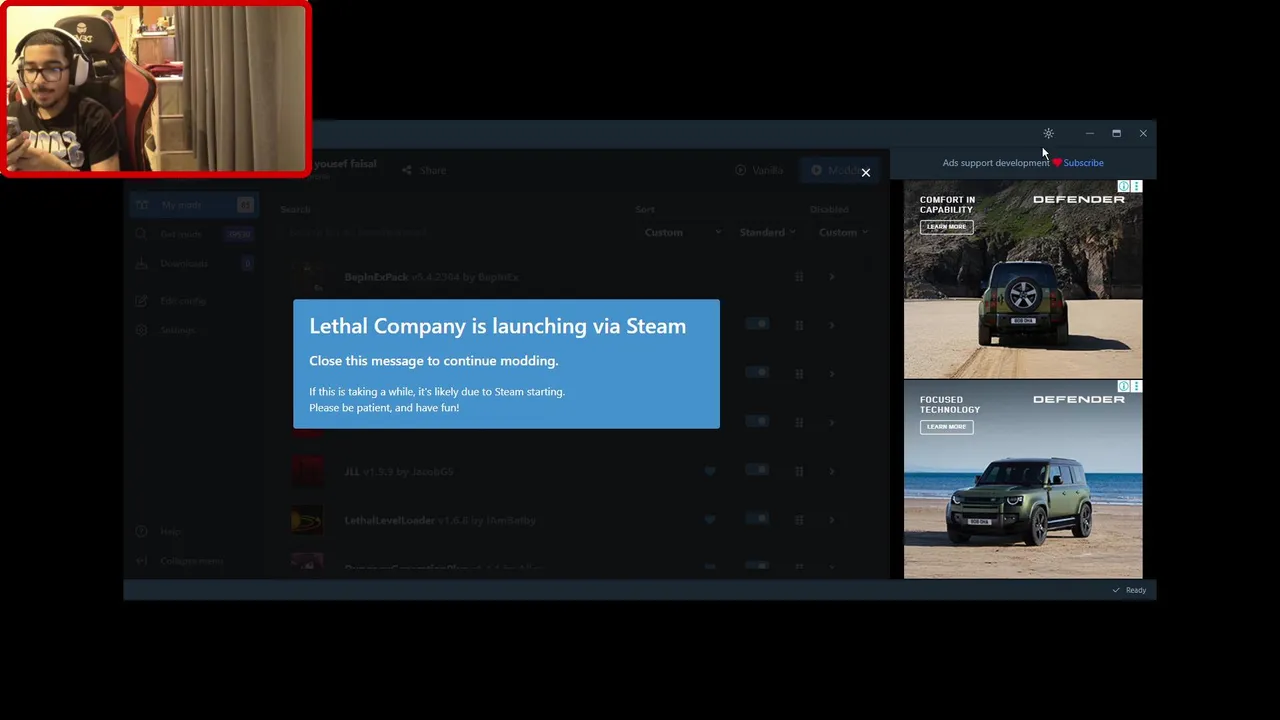Toggle the LethalLevelLoader mod switch
The height and width of the screenshot is (720, 1280).
click(757, 519)
